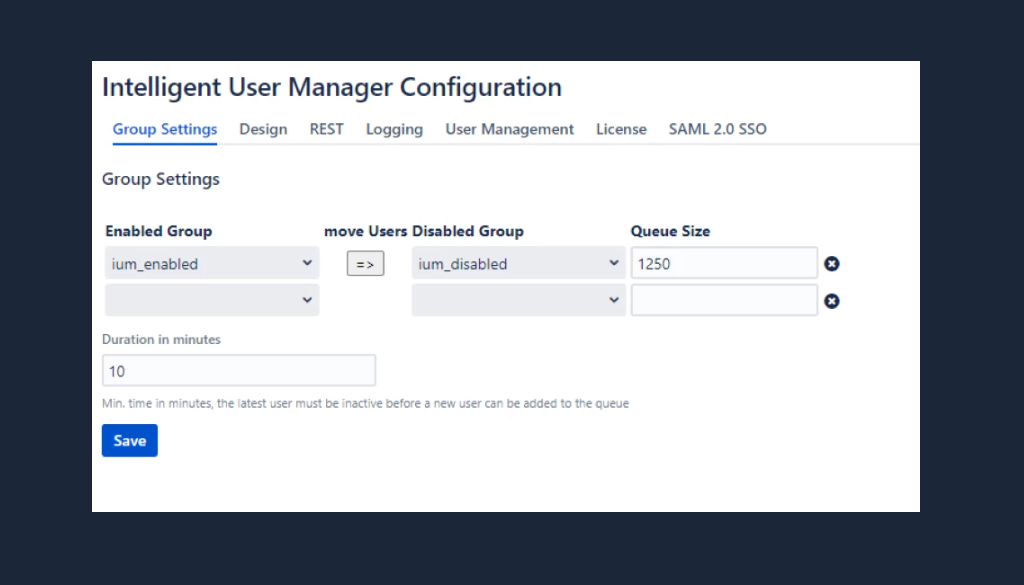Open the REST tab
Viewport: 1024px width, 585px height.
point(327,129)
